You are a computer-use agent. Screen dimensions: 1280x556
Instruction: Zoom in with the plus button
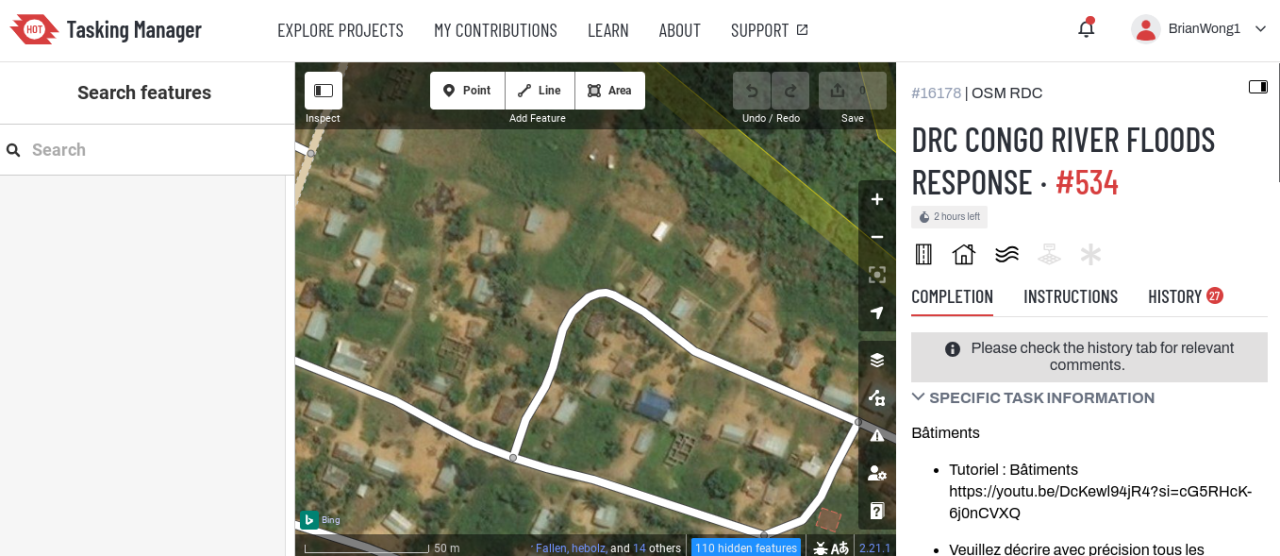pyautogui.click(x=877, y=199)
